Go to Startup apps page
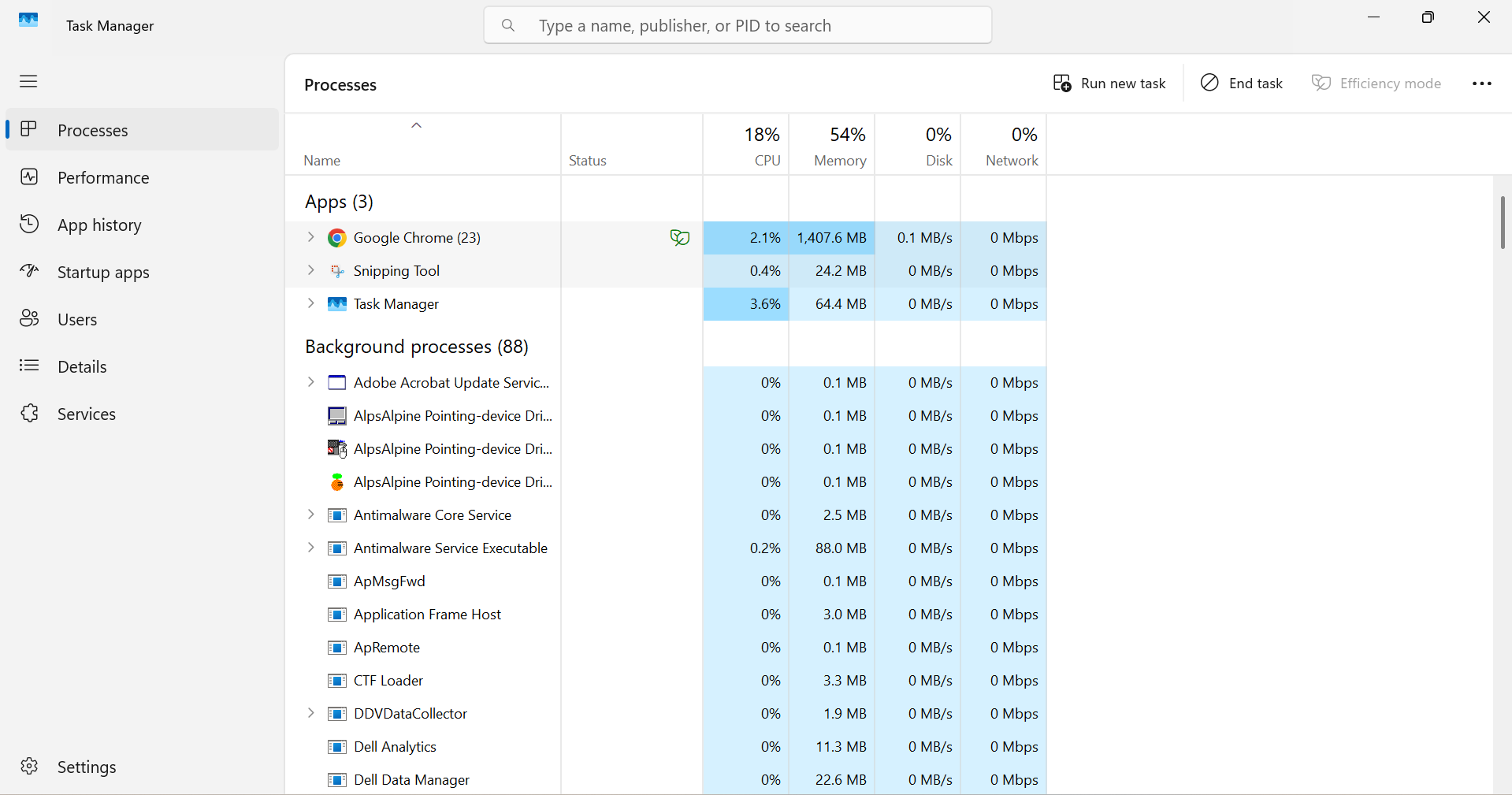The height and width of the screenshot is (795, 1512). coord(142,272)
